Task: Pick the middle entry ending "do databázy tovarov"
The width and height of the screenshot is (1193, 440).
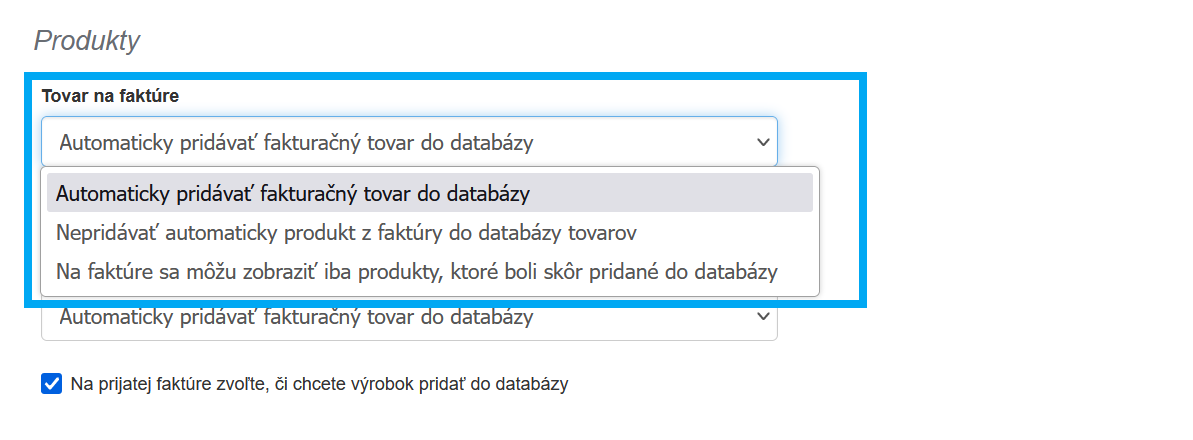Action: point(346,232)
